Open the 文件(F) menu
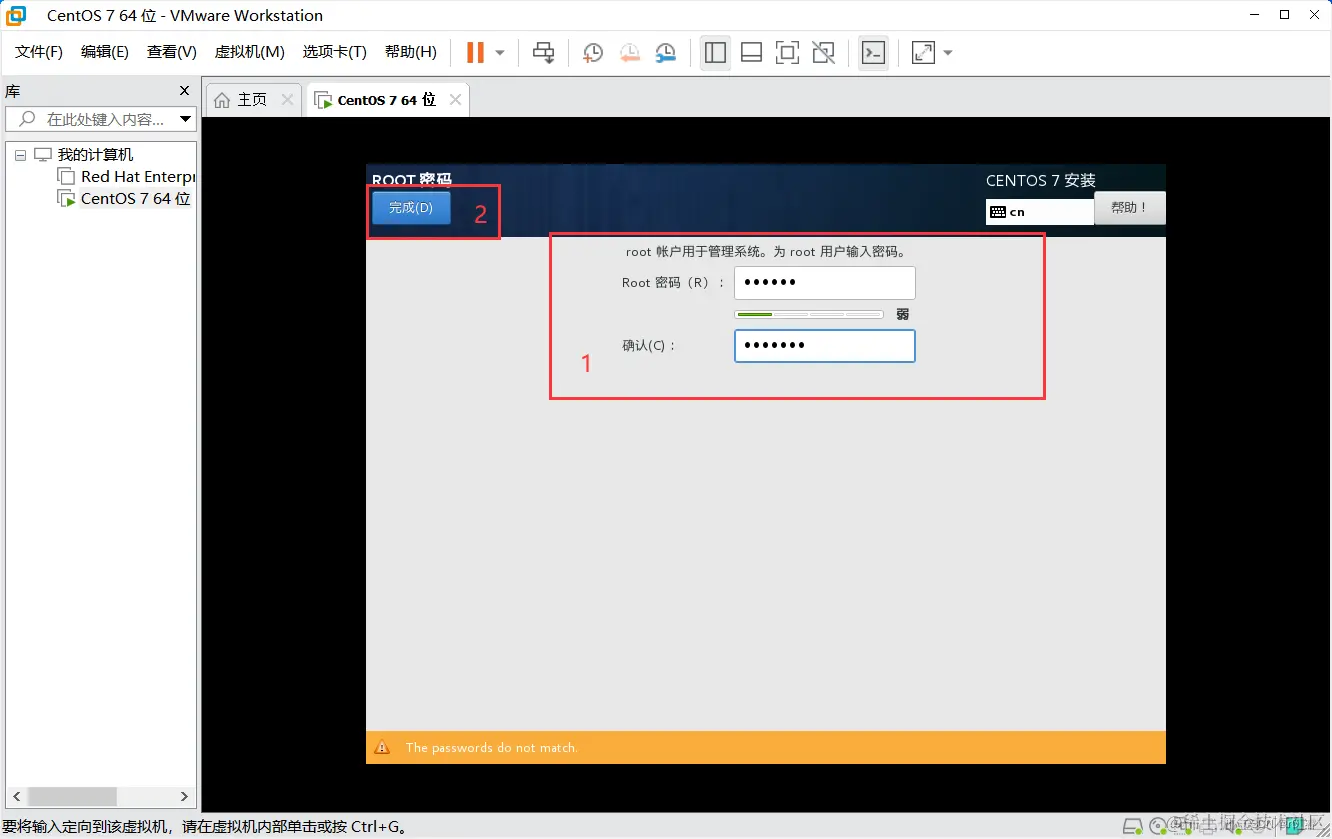1332x839 pixels. [x=39, y=52]
